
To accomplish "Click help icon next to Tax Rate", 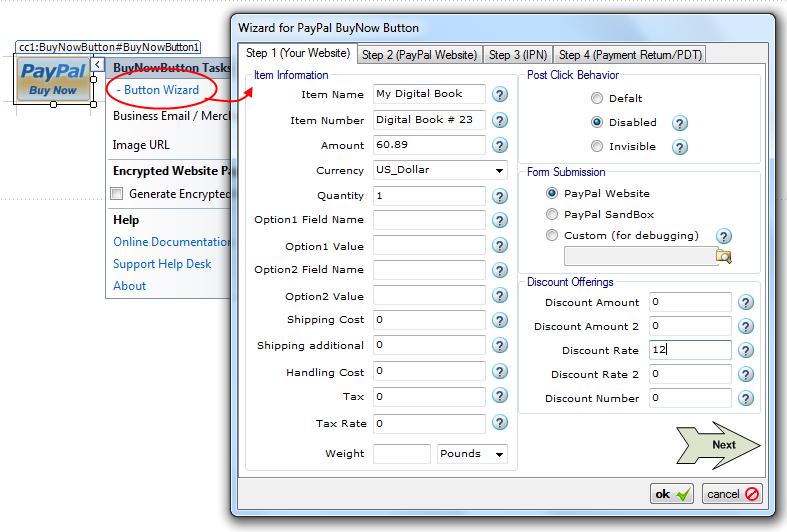I will tap(500, 424).
